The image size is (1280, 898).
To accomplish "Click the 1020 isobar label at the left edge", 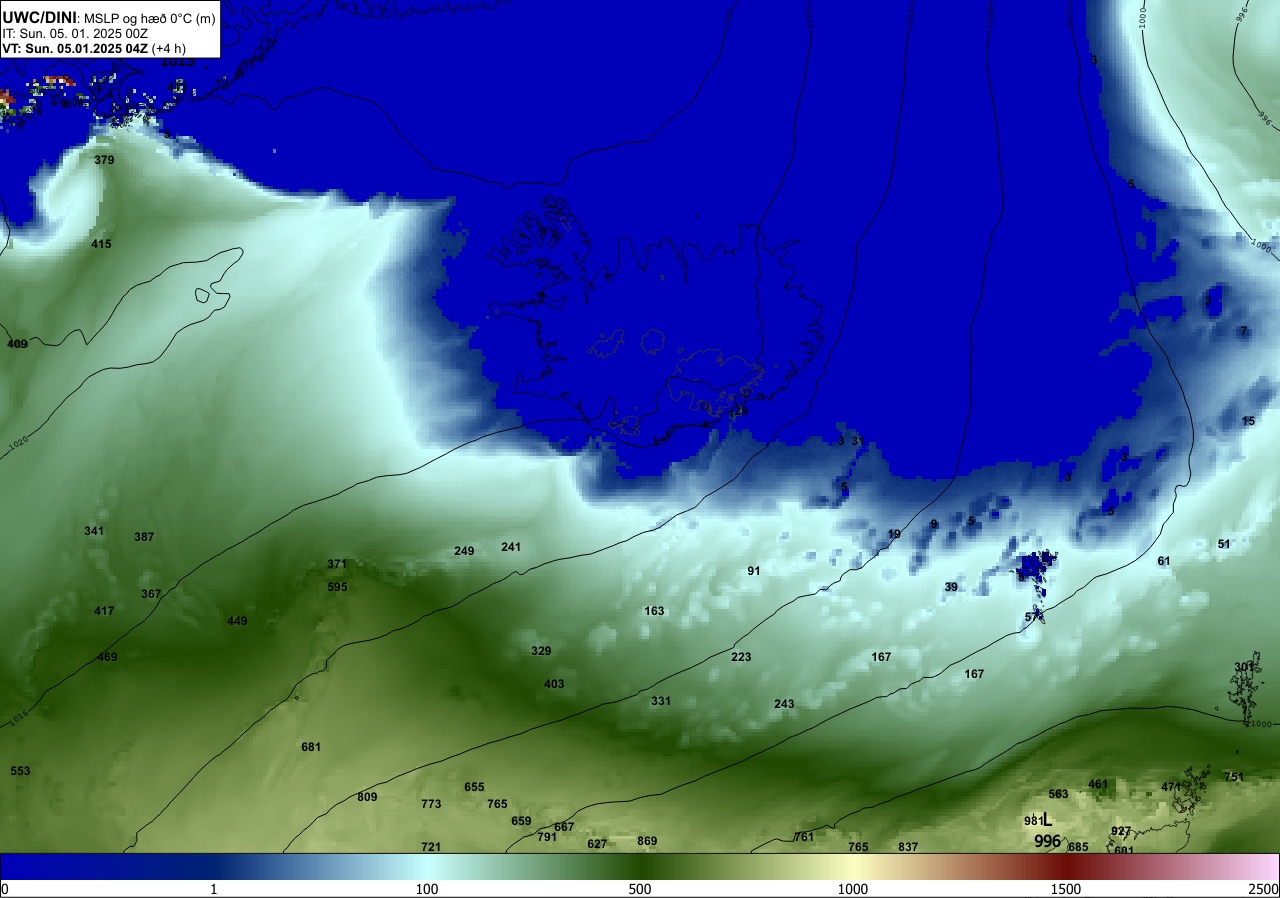I will pos(16,443).
